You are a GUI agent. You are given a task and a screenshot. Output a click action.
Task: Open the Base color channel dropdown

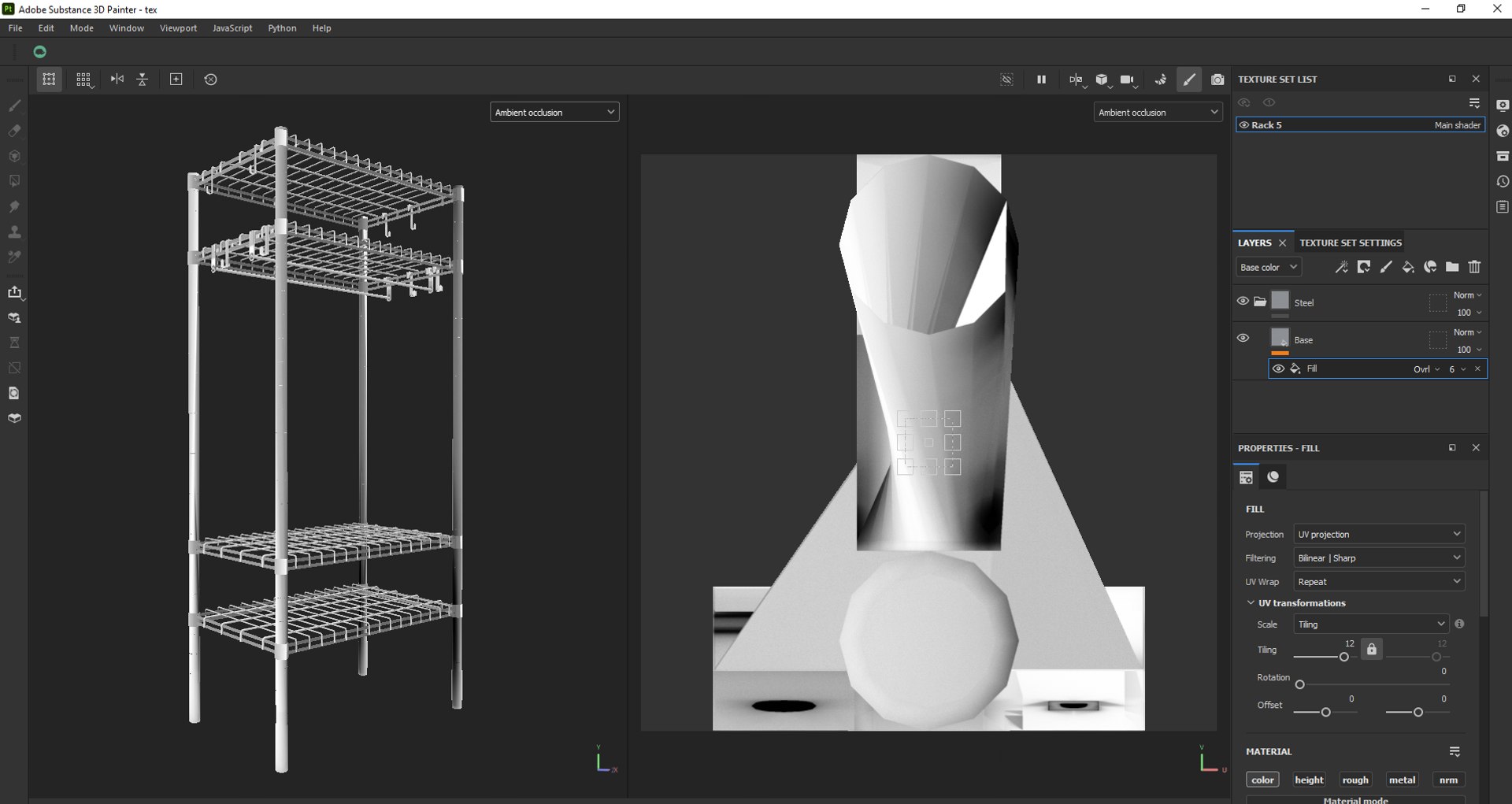pyautogui.click(x=1268, y=267)
